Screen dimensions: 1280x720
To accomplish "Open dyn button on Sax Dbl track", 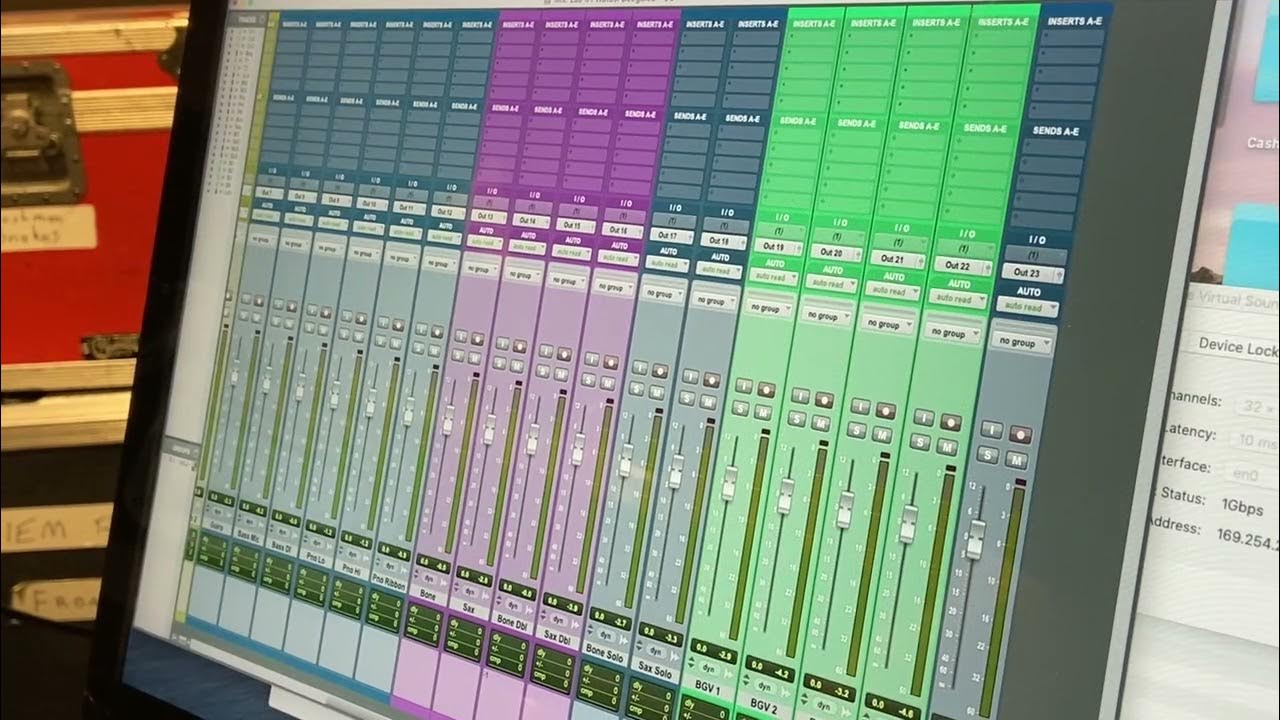I will (556, 620).
